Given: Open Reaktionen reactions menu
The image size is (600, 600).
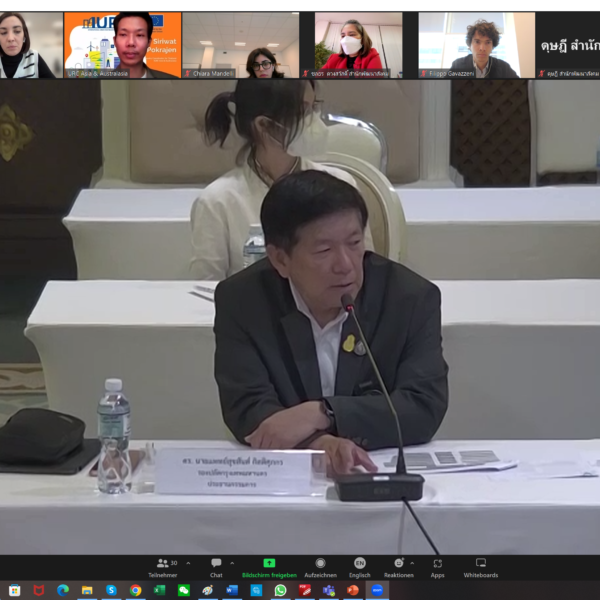Looking at the screenshot, I should (x=399, y=568).
